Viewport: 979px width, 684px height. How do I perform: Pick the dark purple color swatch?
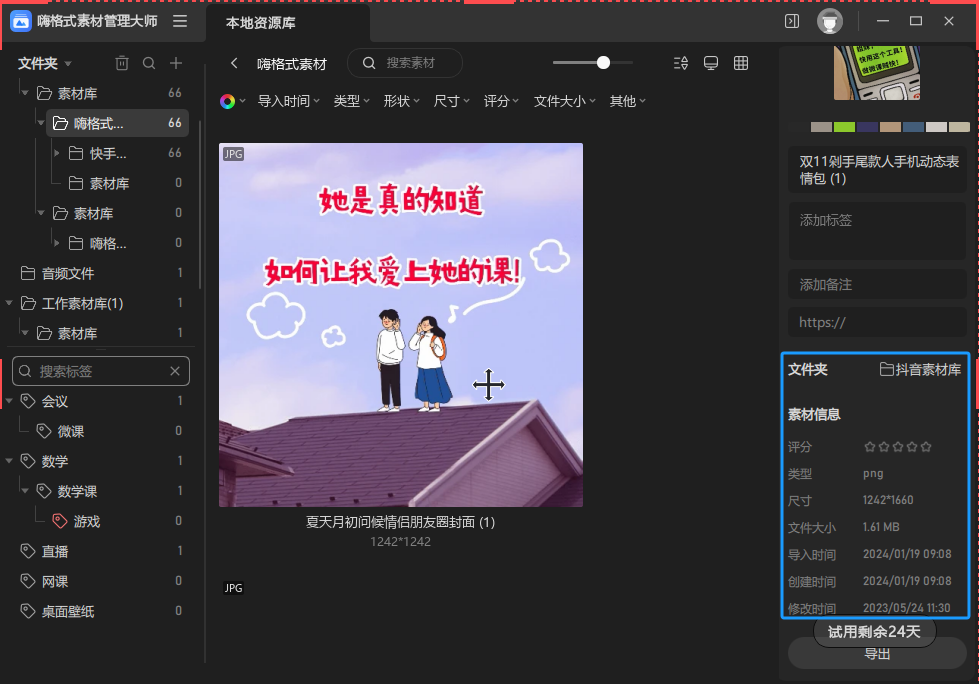coord(867,127)
